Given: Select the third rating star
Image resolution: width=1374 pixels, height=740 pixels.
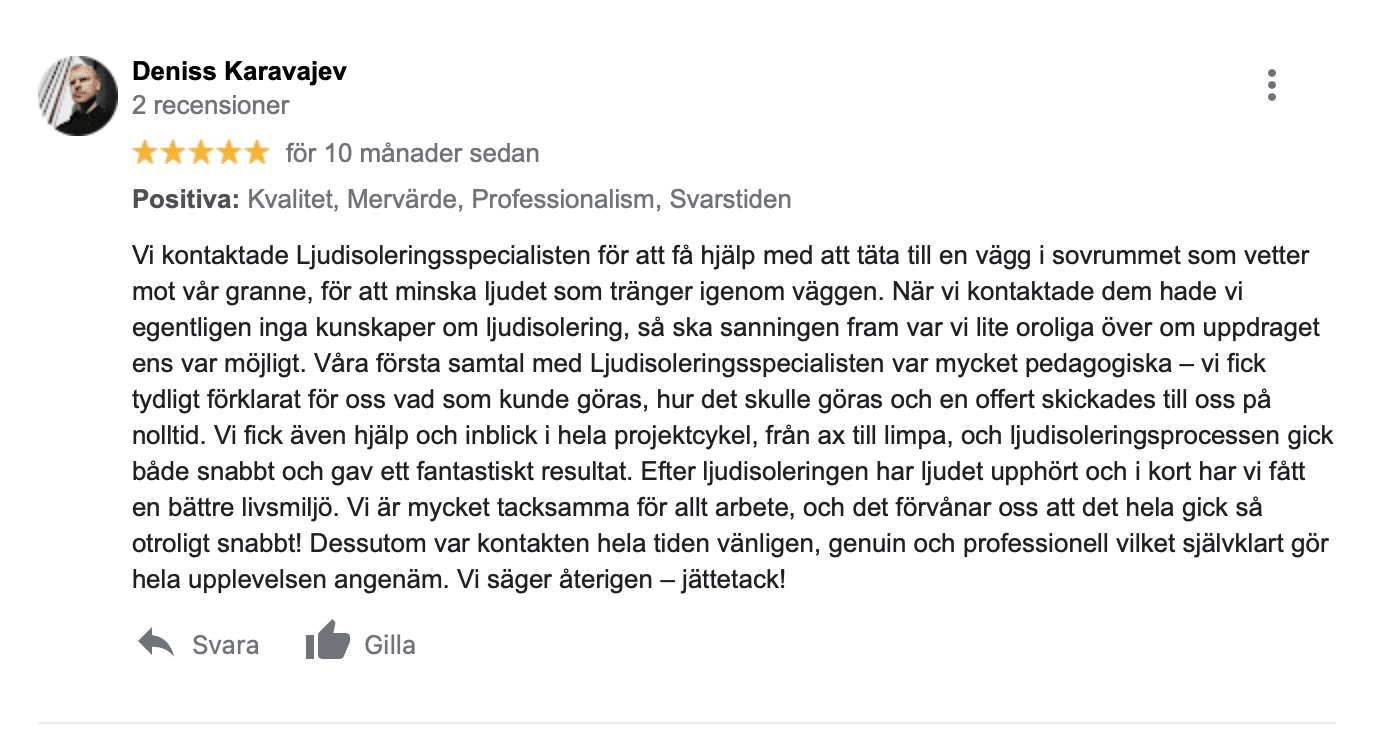Looking at the screenshot, I should click(201, 153).
